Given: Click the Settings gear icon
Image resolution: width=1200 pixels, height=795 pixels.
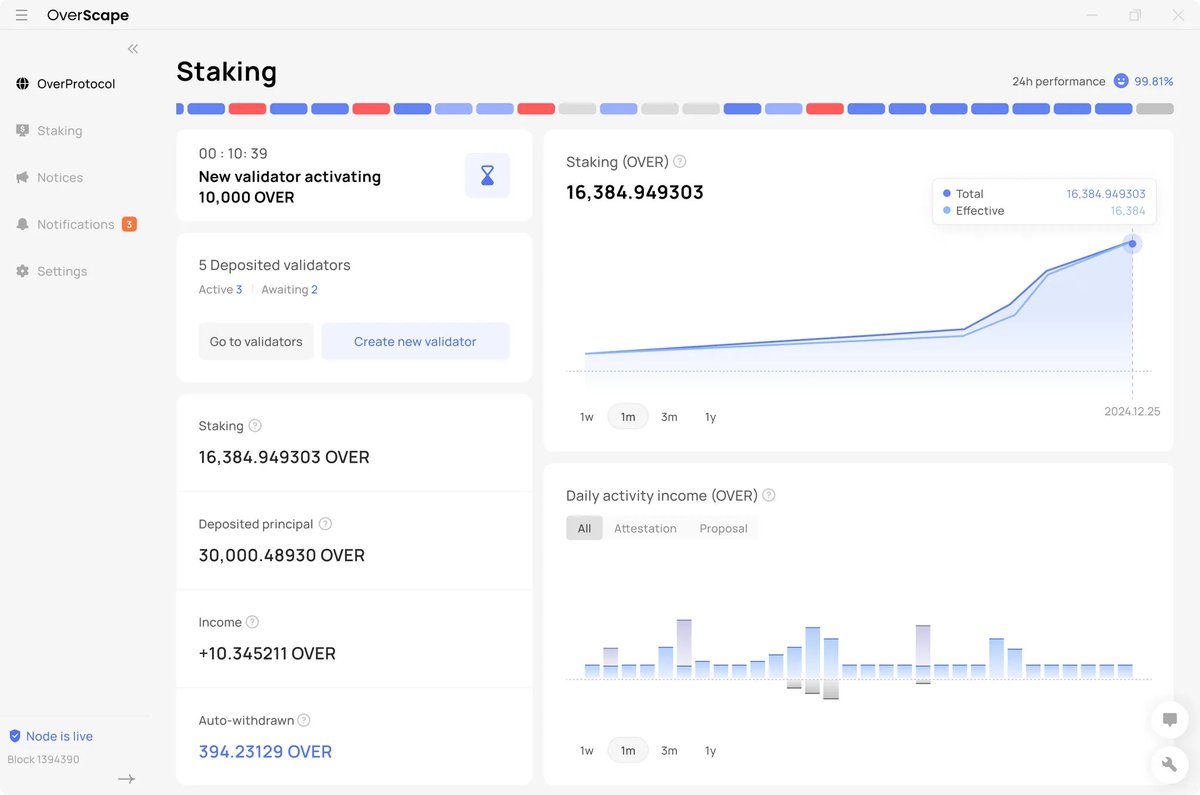Looking at the screenshot, I should (x=22, y=271).
